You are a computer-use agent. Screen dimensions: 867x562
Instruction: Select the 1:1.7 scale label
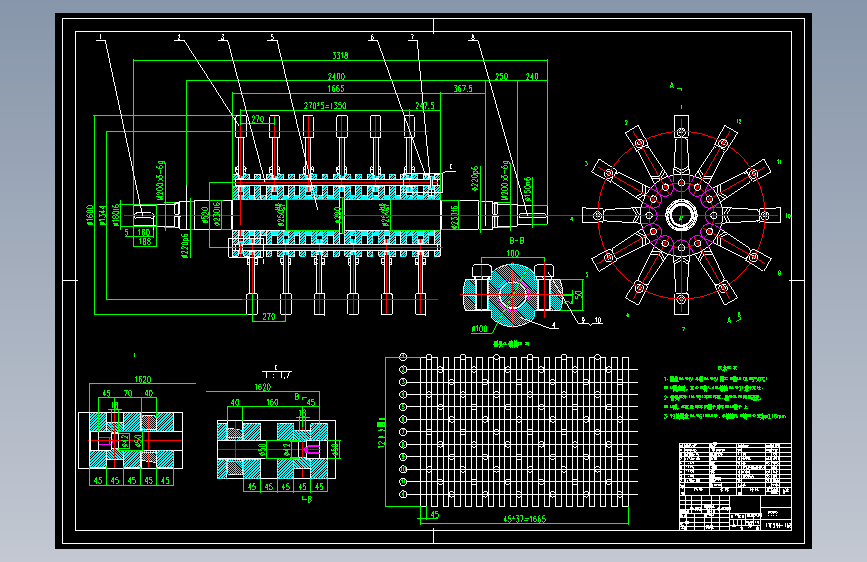[x=276, y=376]
